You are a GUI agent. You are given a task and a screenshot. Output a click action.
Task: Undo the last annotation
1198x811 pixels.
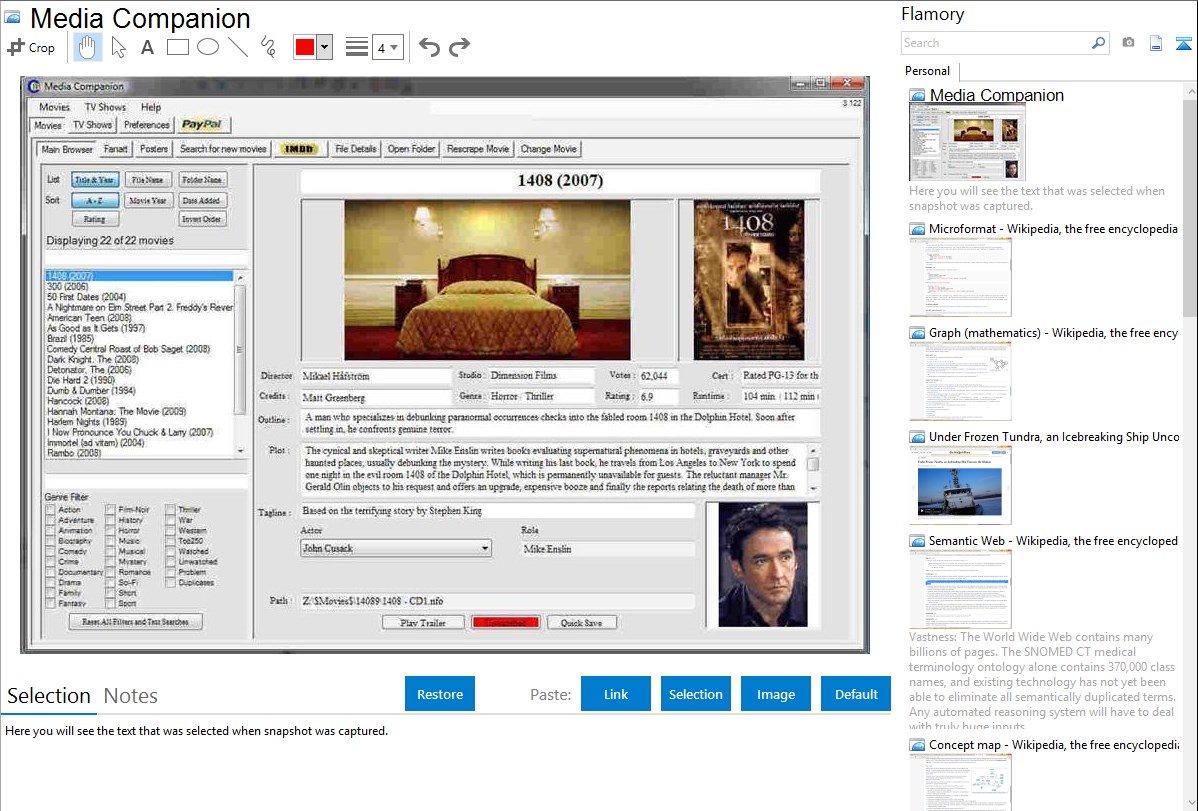pos(429,47)
